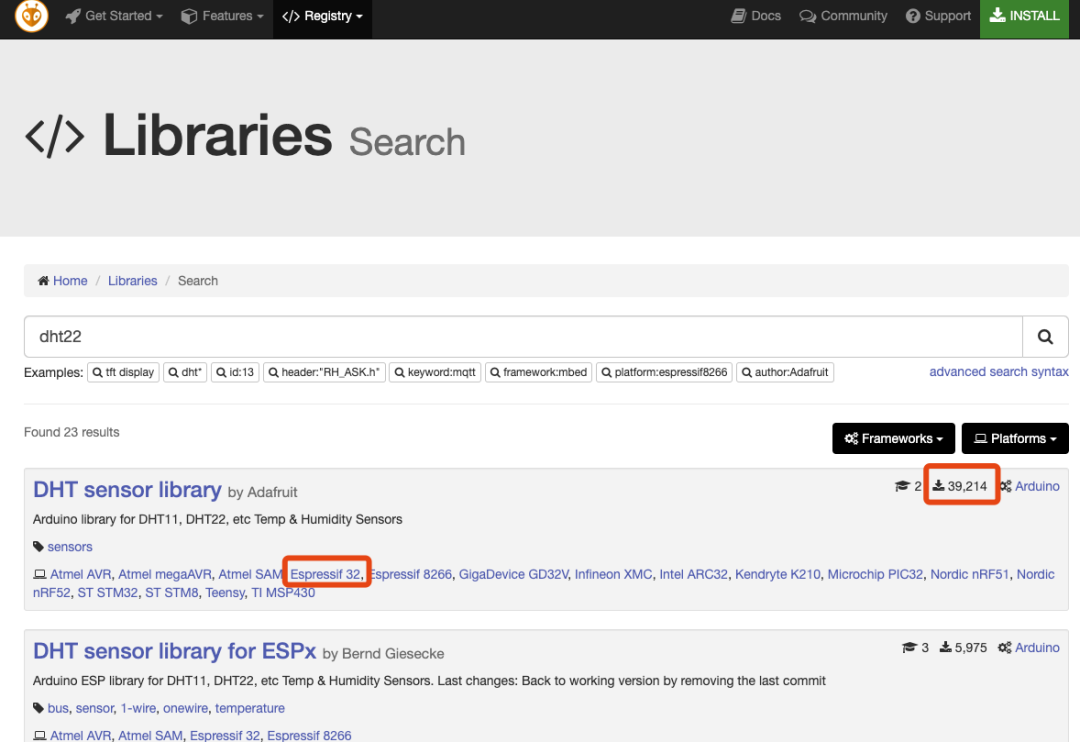This screenshot has height=742, width=1080.
Task: Open the Get Started menu
Action: pos(114,16)
